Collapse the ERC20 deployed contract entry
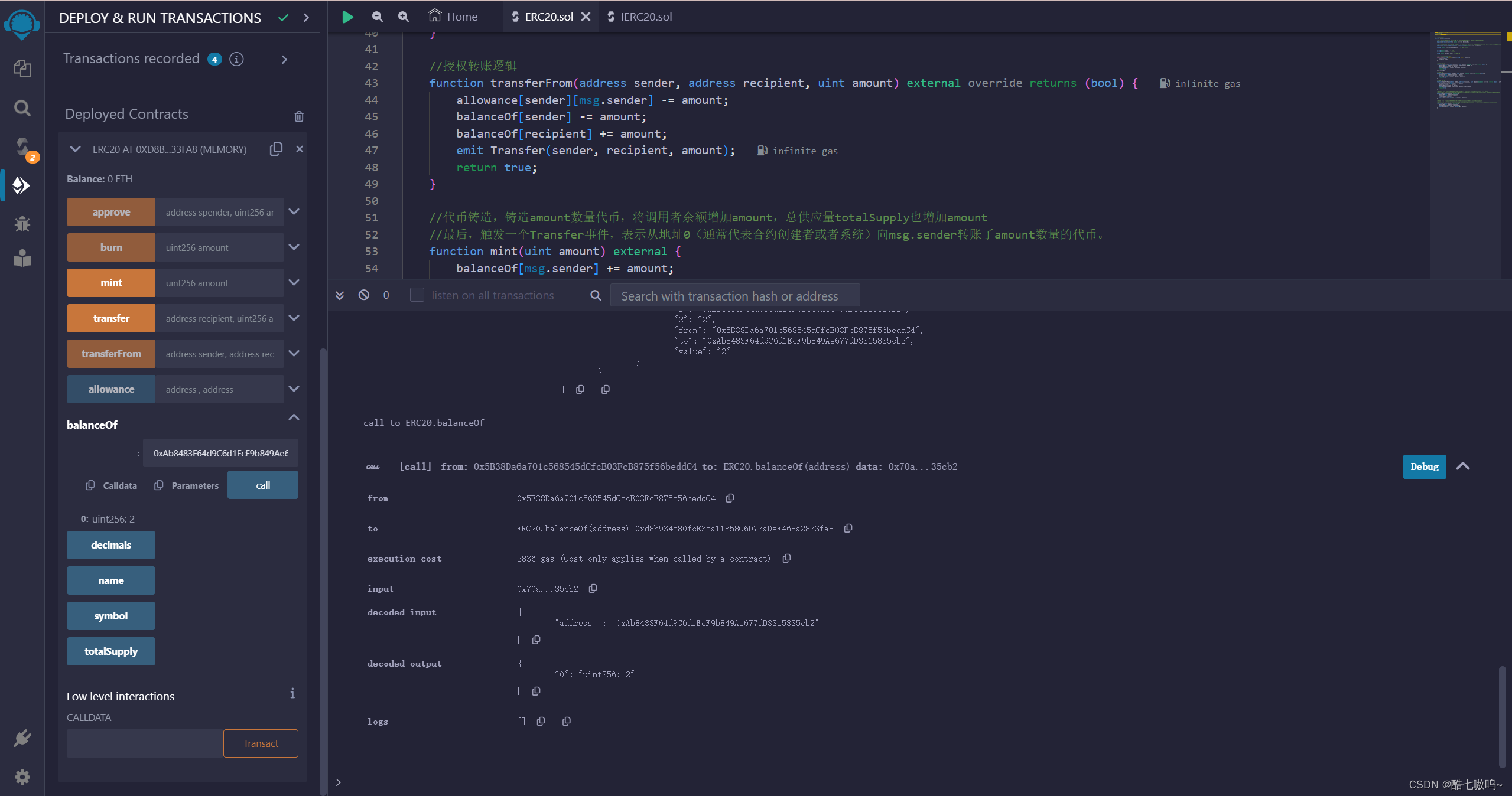Image resolution: width=1512 pixels, height=796 pixels. (x=75, y=149)
